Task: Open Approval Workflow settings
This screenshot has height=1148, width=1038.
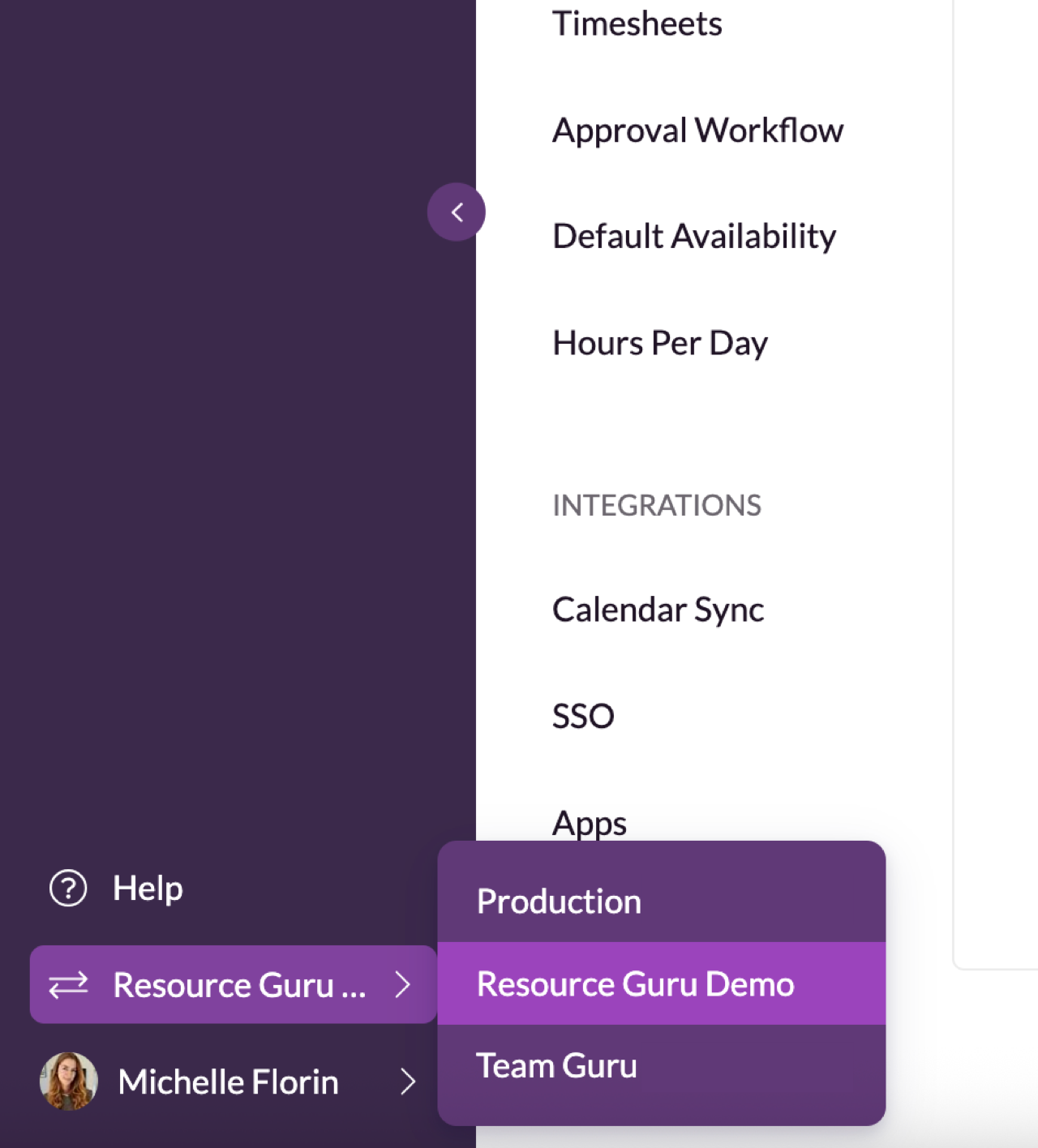Action: (697, 131)
